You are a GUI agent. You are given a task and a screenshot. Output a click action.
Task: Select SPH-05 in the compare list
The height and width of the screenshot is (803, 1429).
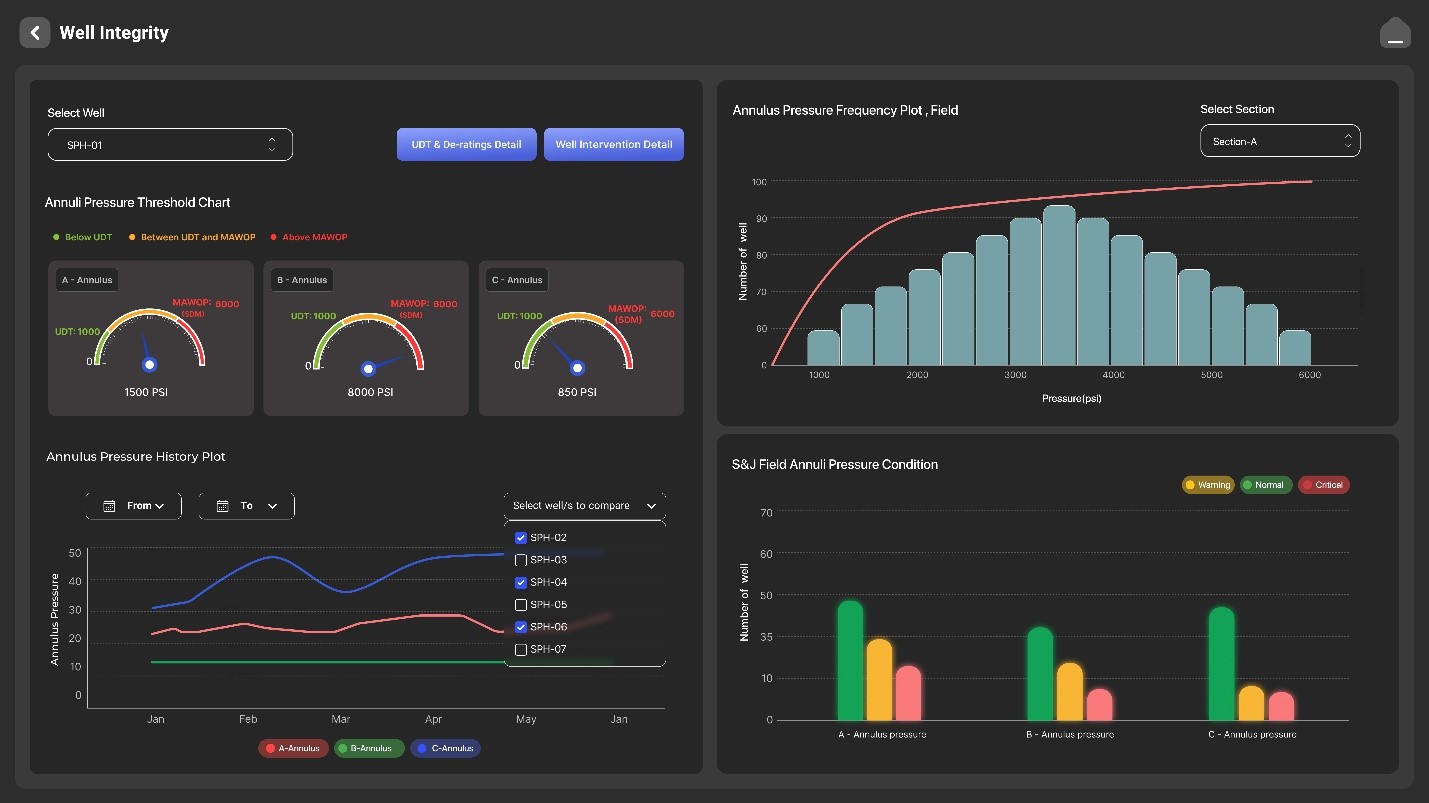pos(520,605)
